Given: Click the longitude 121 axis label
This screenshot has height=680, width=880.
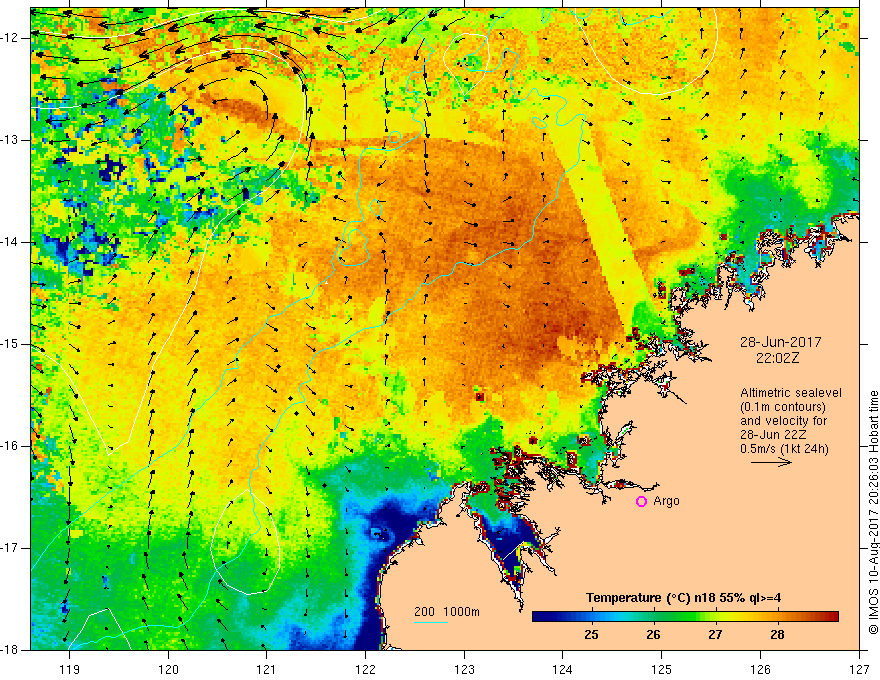Looking at the screenshot, I should [267, 669].
